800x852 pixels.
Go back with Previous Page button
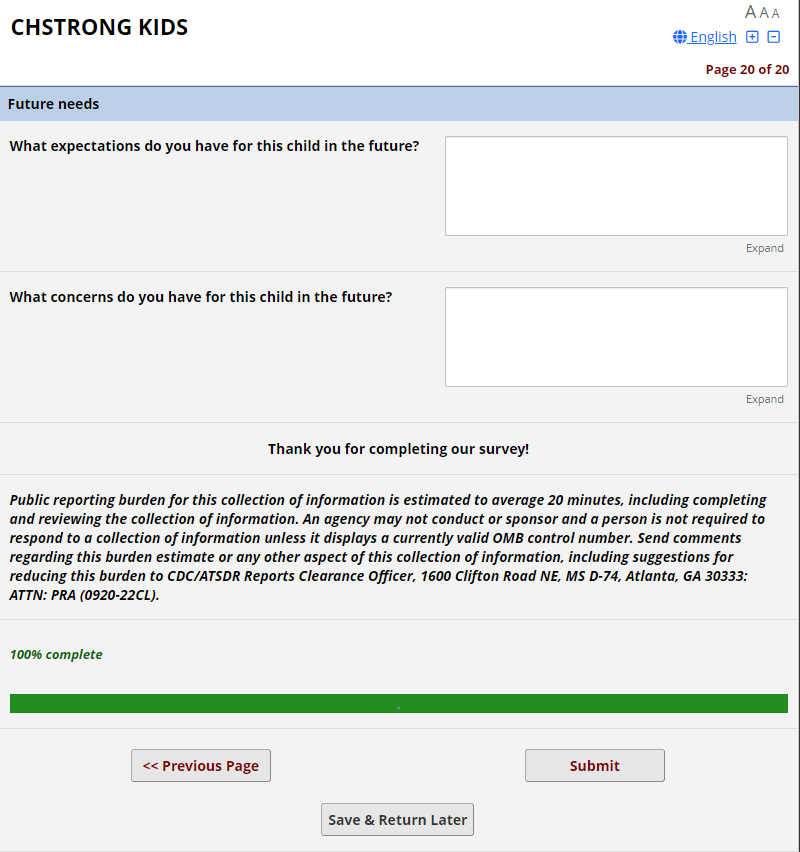pyautogui.click(x=201, y=766)
